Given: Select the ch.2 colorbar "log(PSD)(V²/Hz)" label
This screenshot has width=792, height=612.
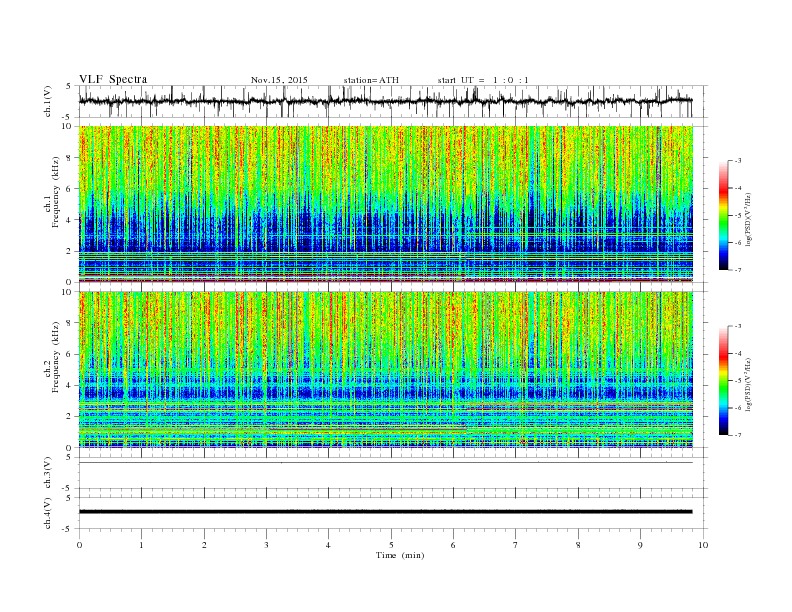Looking at the screenshot, I should pos(748,384).
